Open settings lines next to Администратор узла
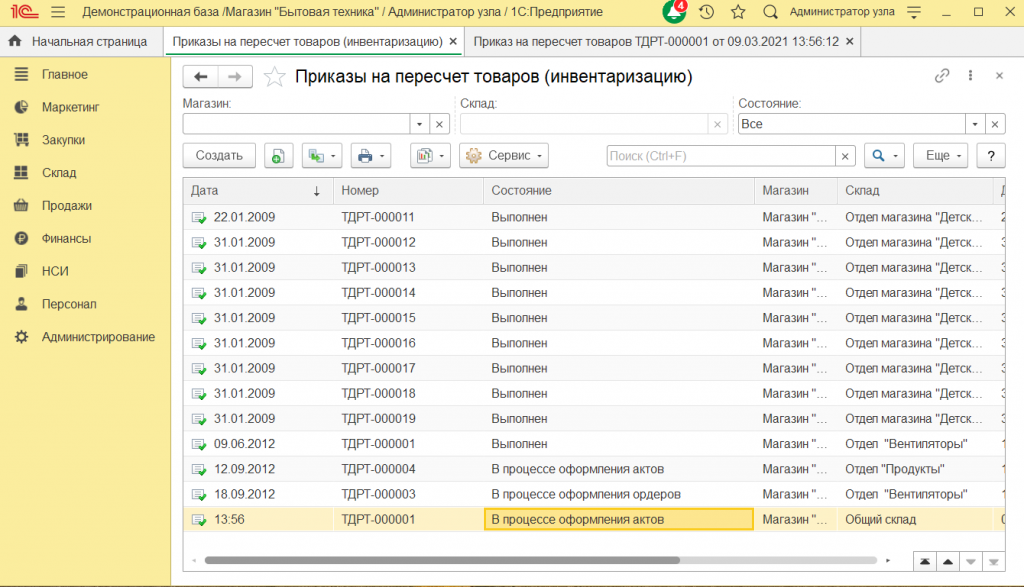This screenshot has width=1024, height=587. pyautogui.click(x=914, y=12)
